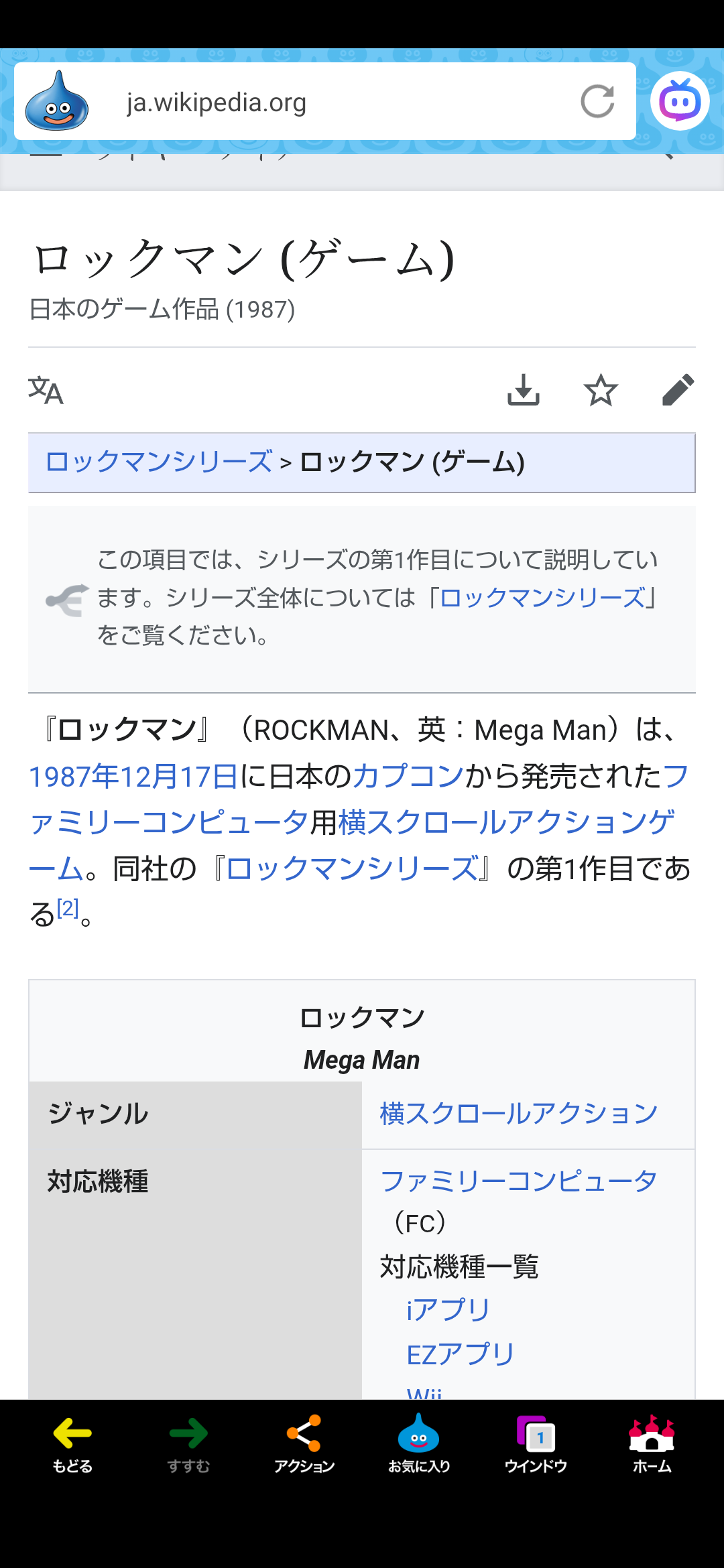Follow the 1987年12月17日 date link
This screenshot has height=1568, width=724.
pos(133,777)
